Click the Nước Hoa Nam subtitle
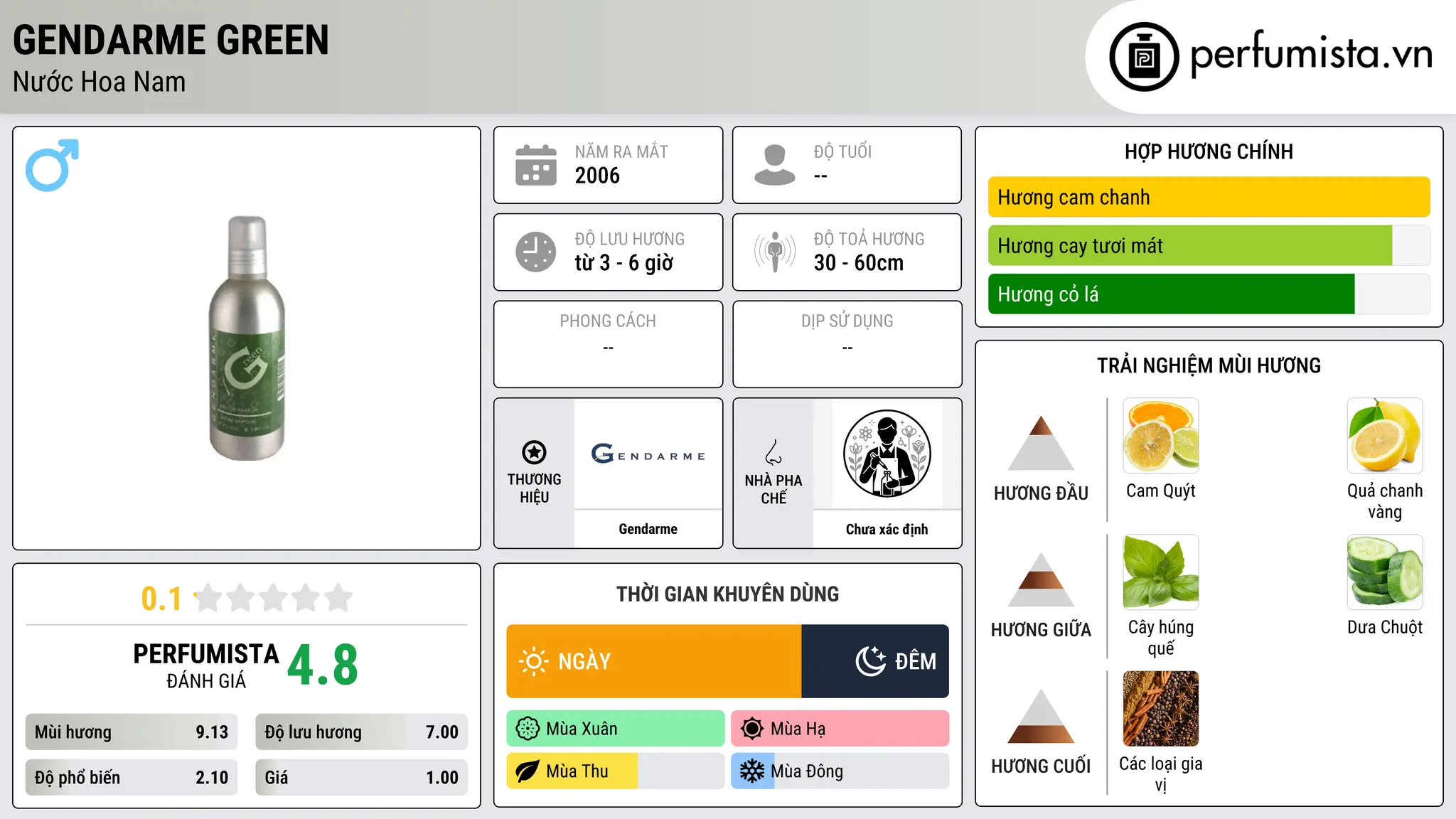Screen dimensions: 1456x819 (x=99, y=82)
